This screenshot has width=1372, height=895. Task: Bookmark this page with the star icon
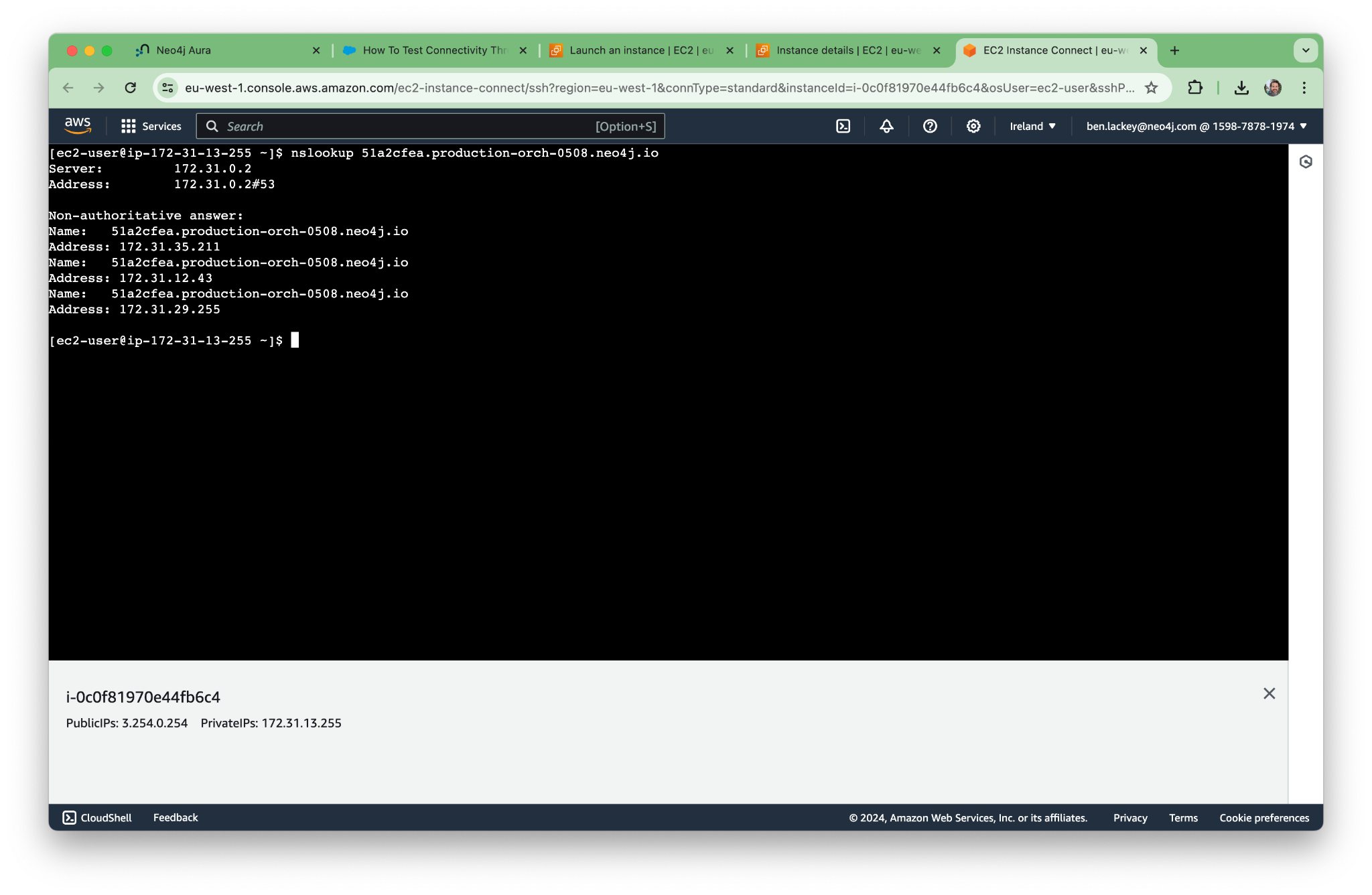[1151, 88]
